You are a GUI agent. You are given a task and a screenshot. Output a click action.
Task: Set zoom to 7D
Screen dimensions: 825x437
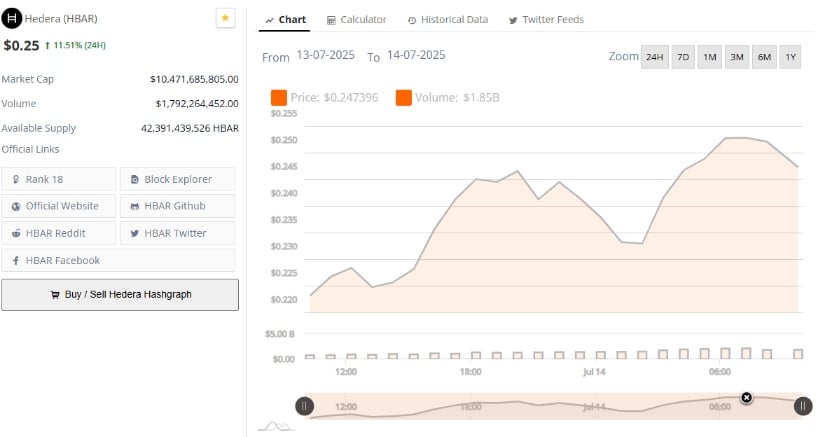tap(683, 57)
